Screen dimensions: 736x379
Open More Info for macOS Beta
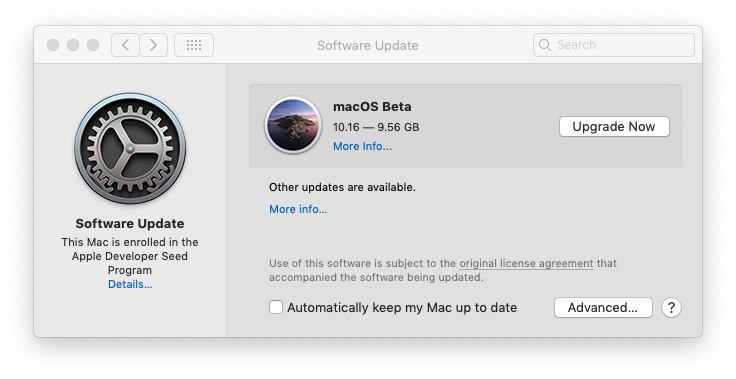[362, 147]
